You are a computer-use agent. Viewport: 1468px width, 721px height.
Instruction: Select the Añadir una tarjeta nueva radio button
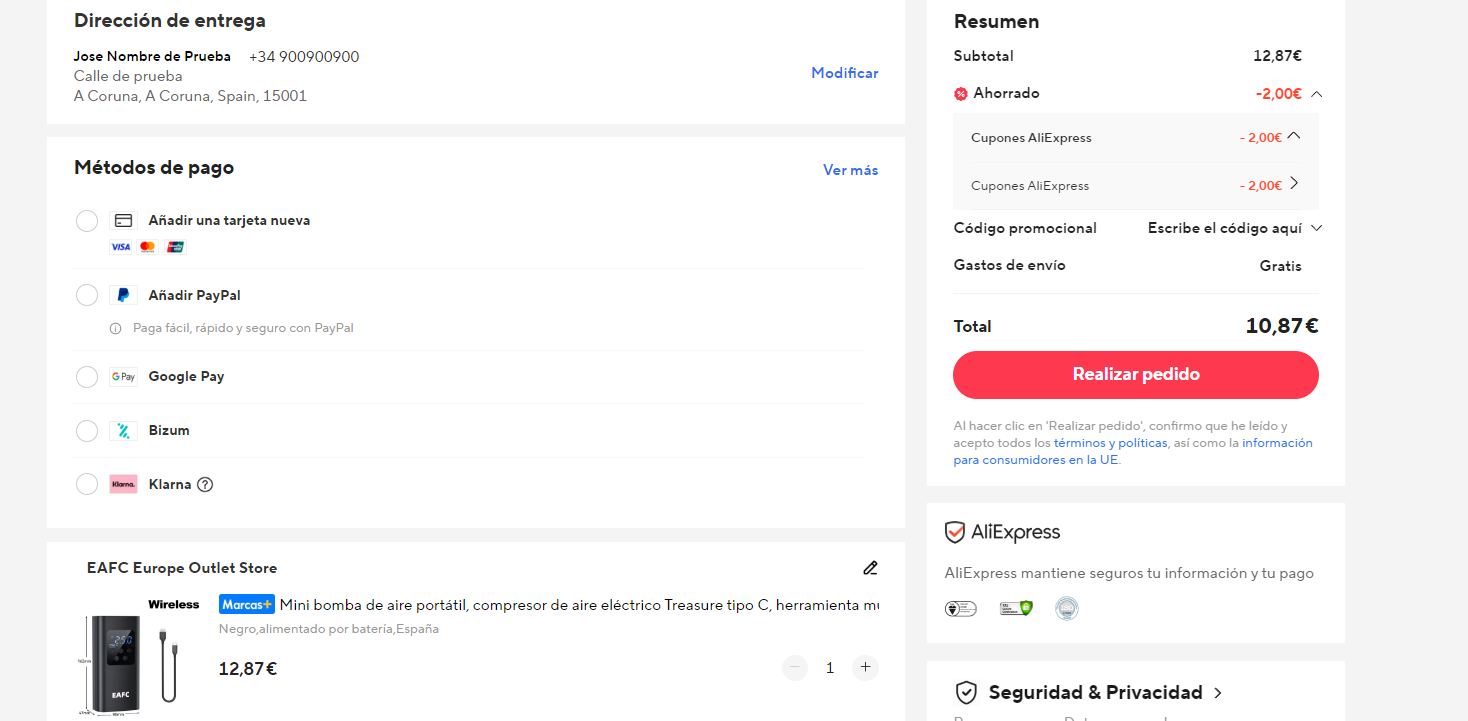pos(87,221)
